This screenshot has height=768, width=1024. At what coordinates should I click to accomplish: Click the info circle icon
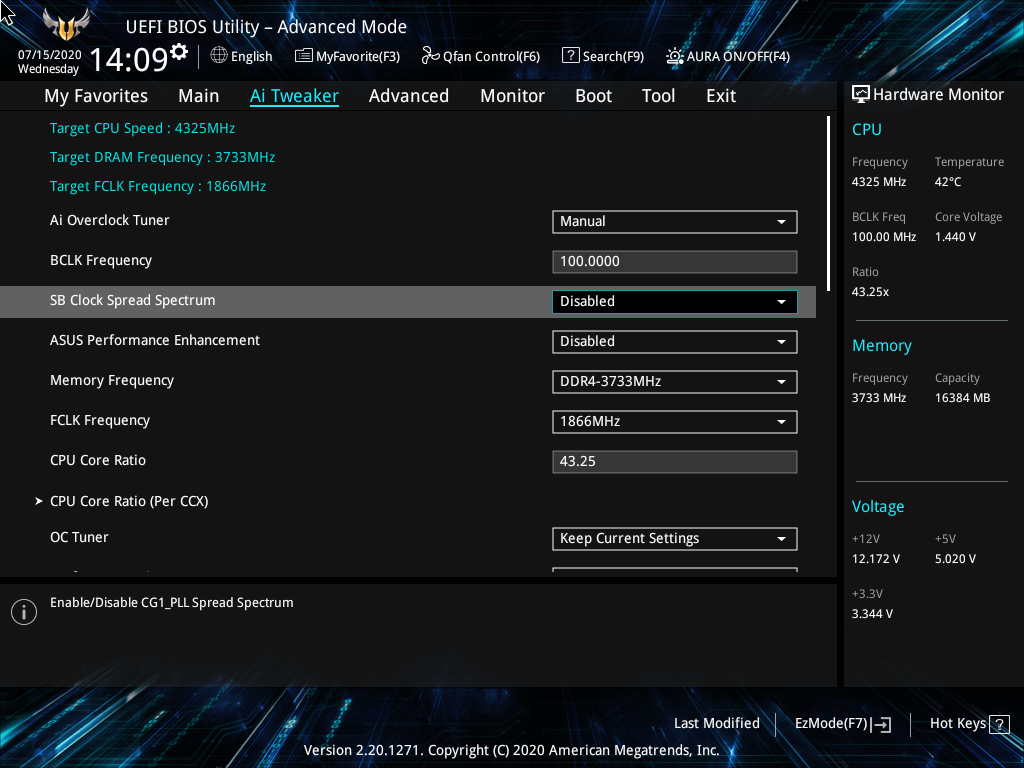coord(24,612)
